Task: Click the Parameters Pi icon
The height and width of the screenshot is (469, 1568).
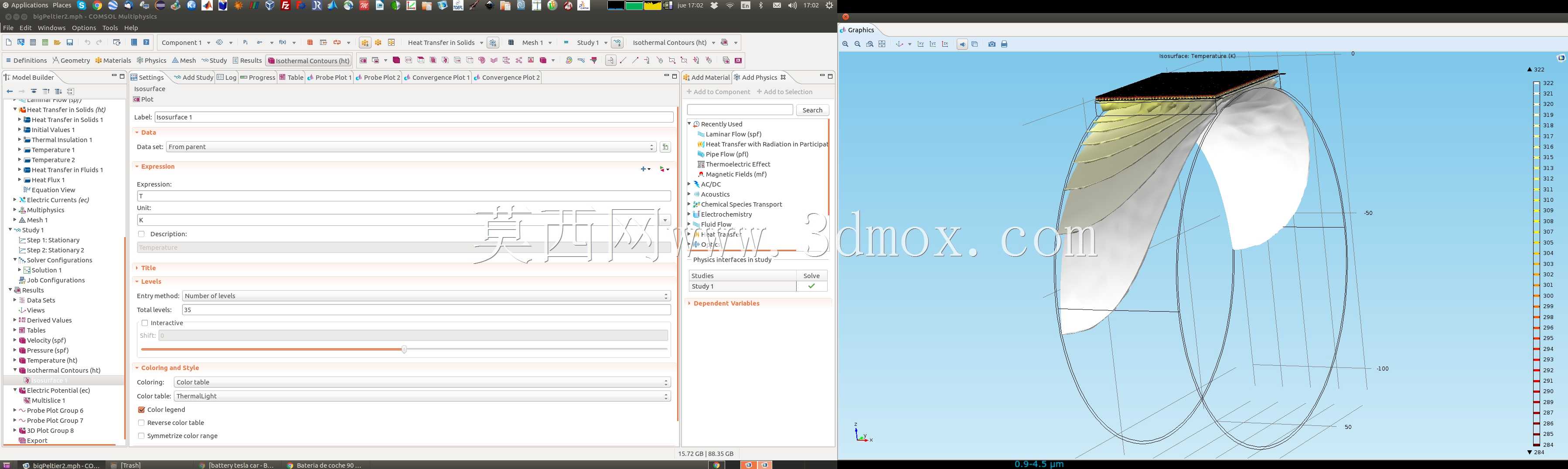Action: click(x=245, y=43)
